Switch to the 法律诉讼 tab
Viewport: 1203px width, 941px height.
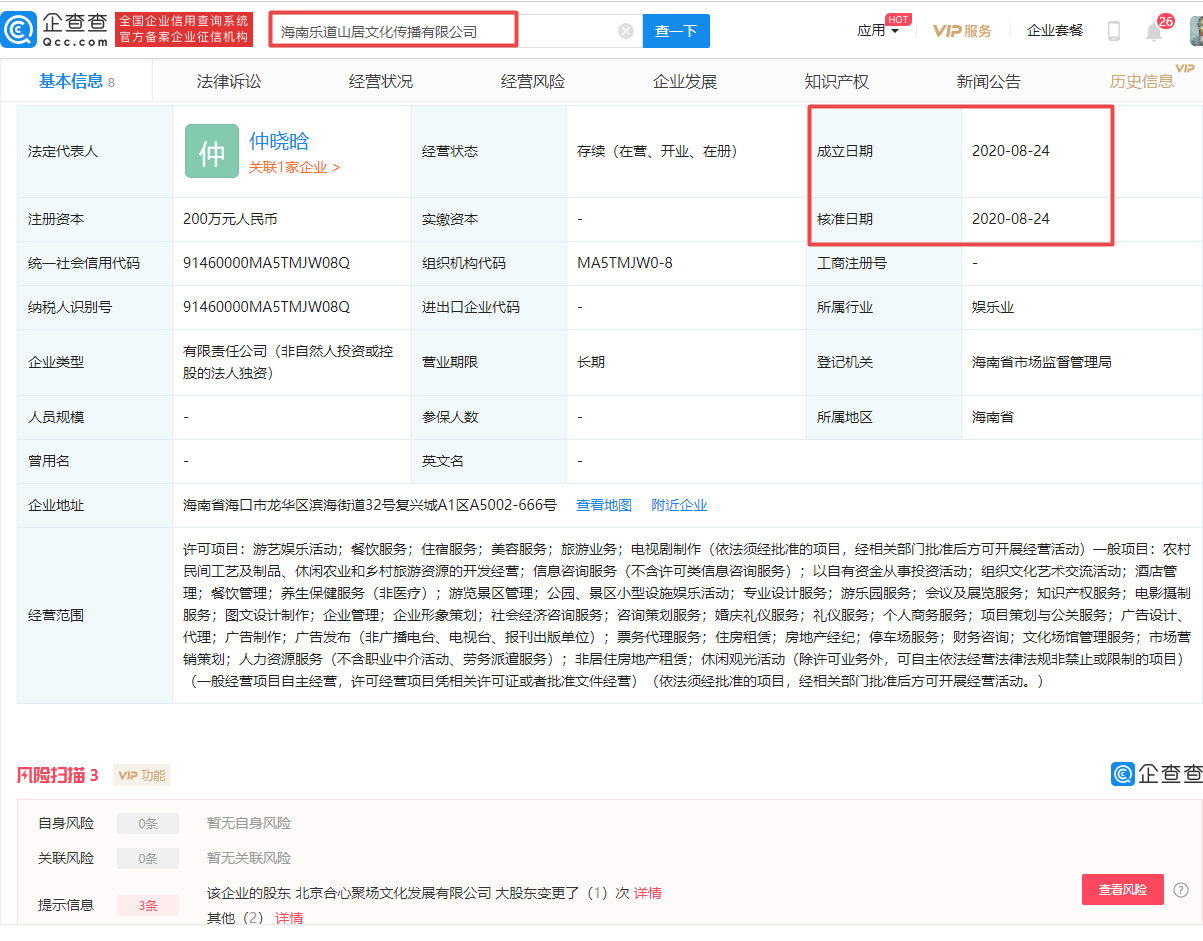[x=229, y=81]
